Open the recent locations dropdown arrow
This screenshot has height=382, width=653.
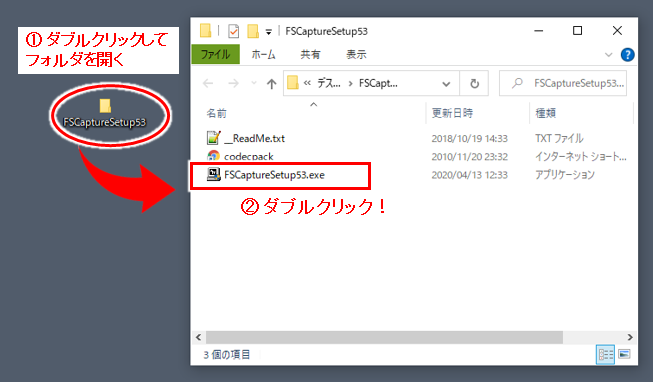(x=254, y=83)
